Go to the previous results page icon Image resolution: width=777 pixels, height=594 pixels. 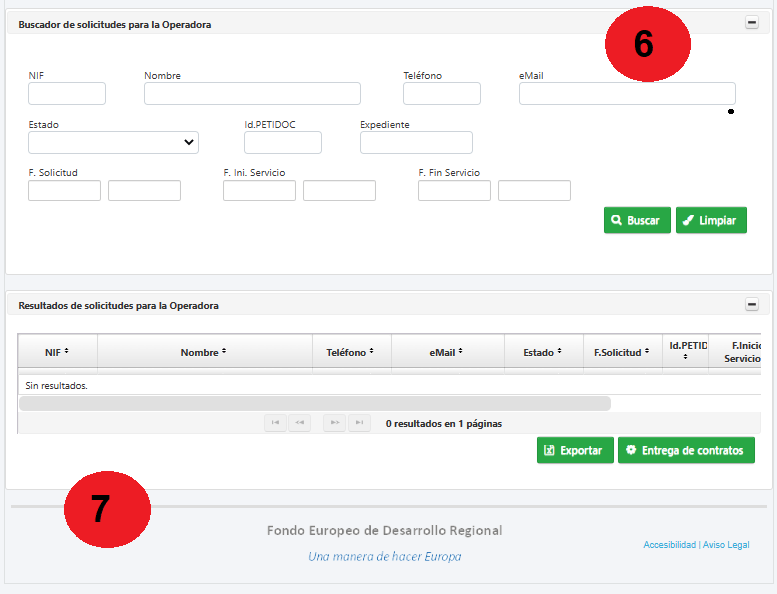tap(299, 423)
